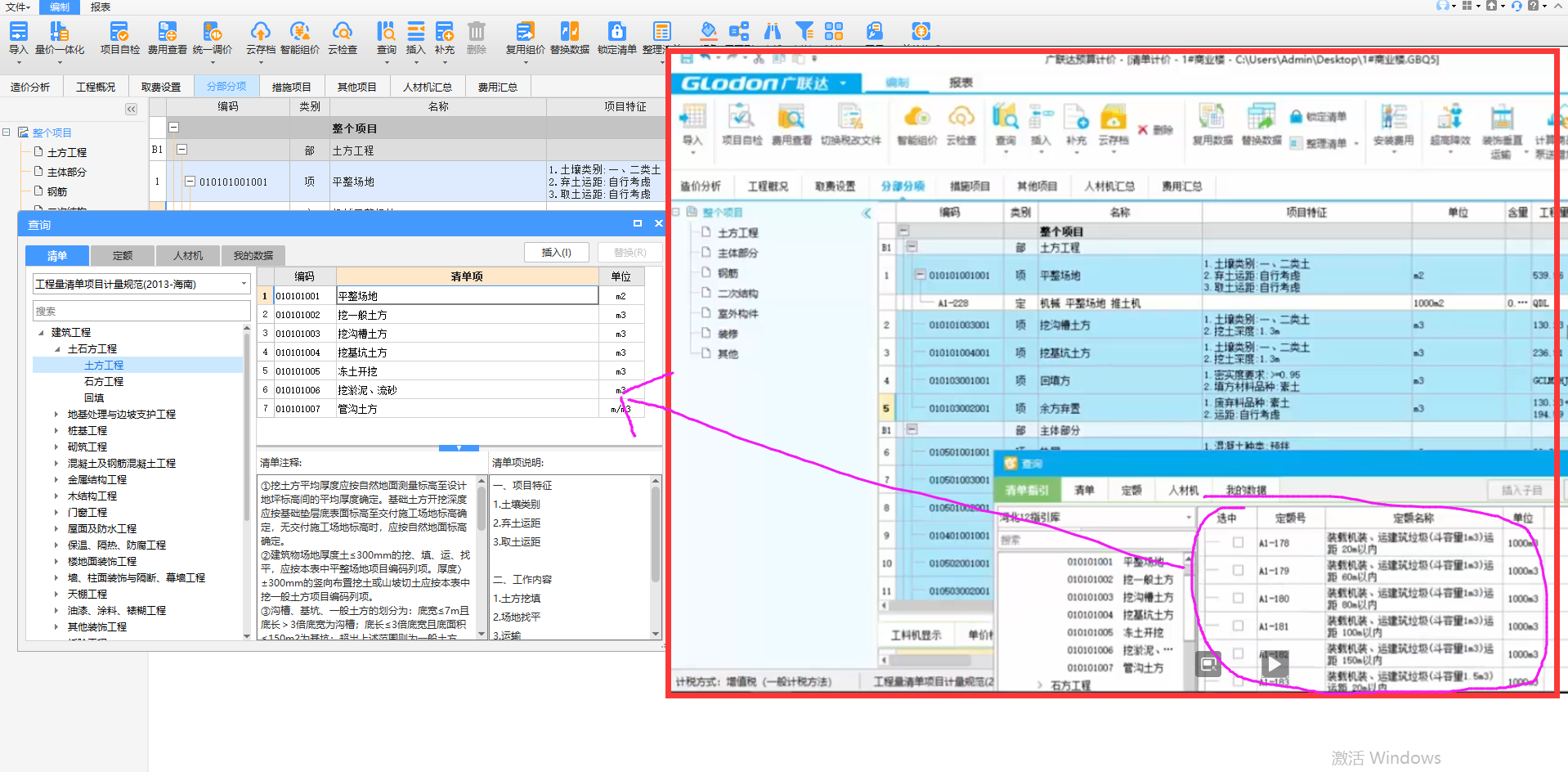Run 项目自检 self-check from main toolbar
The image size is (1568, 772).
coord(119,32)
